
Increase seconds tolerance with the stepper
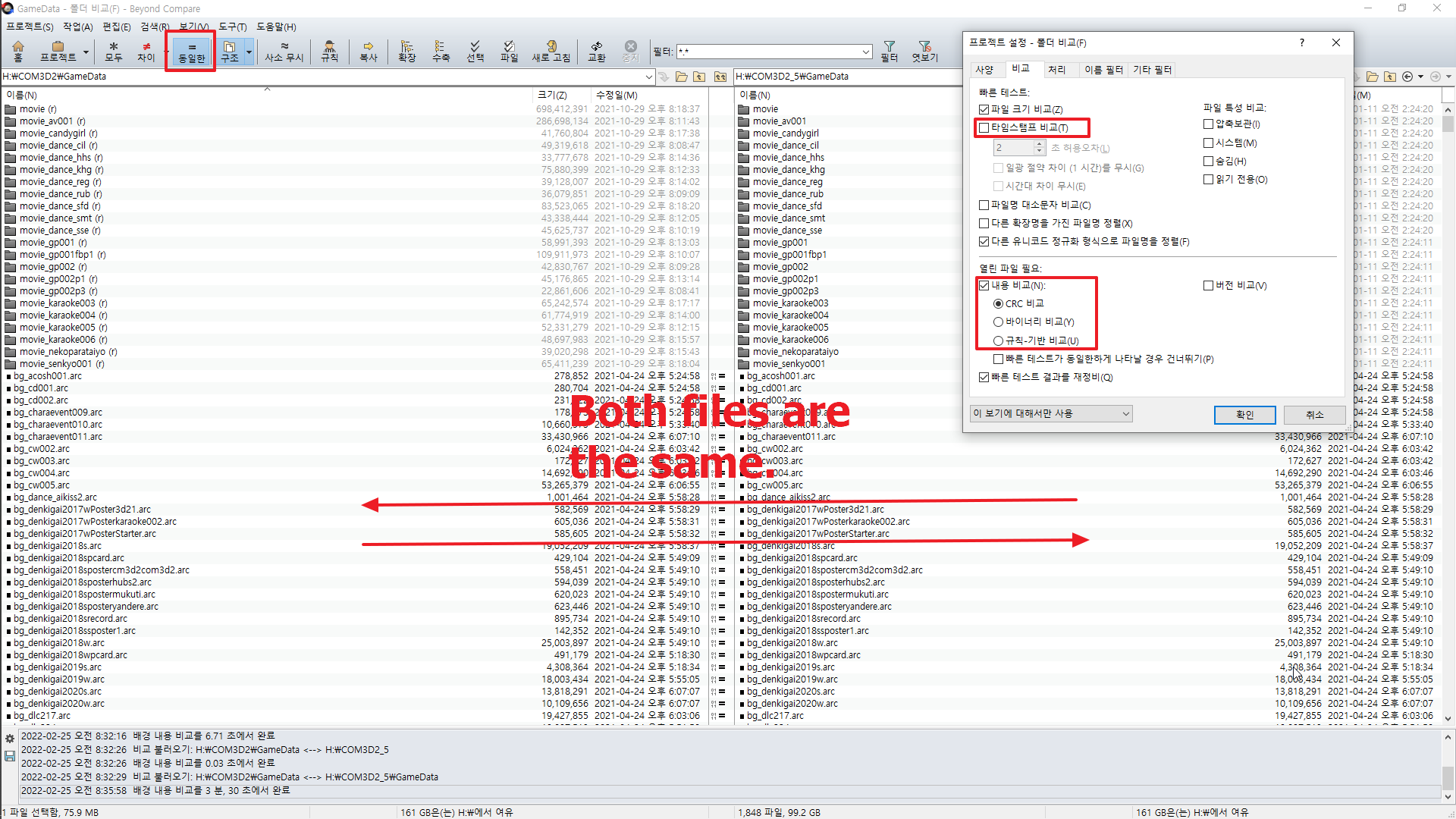point(1039,143)
